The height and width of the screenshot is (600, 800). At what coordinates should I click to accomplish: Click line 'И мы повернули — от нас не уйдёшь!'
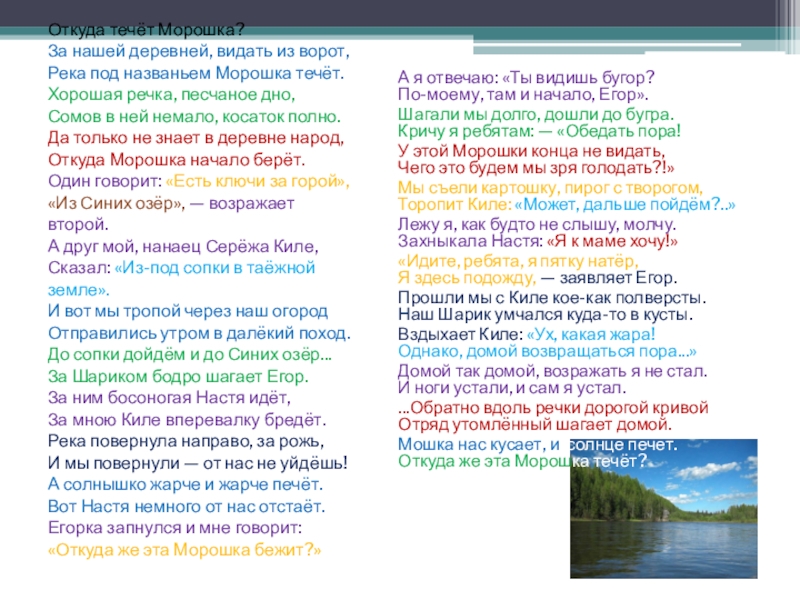pos(198,463)
